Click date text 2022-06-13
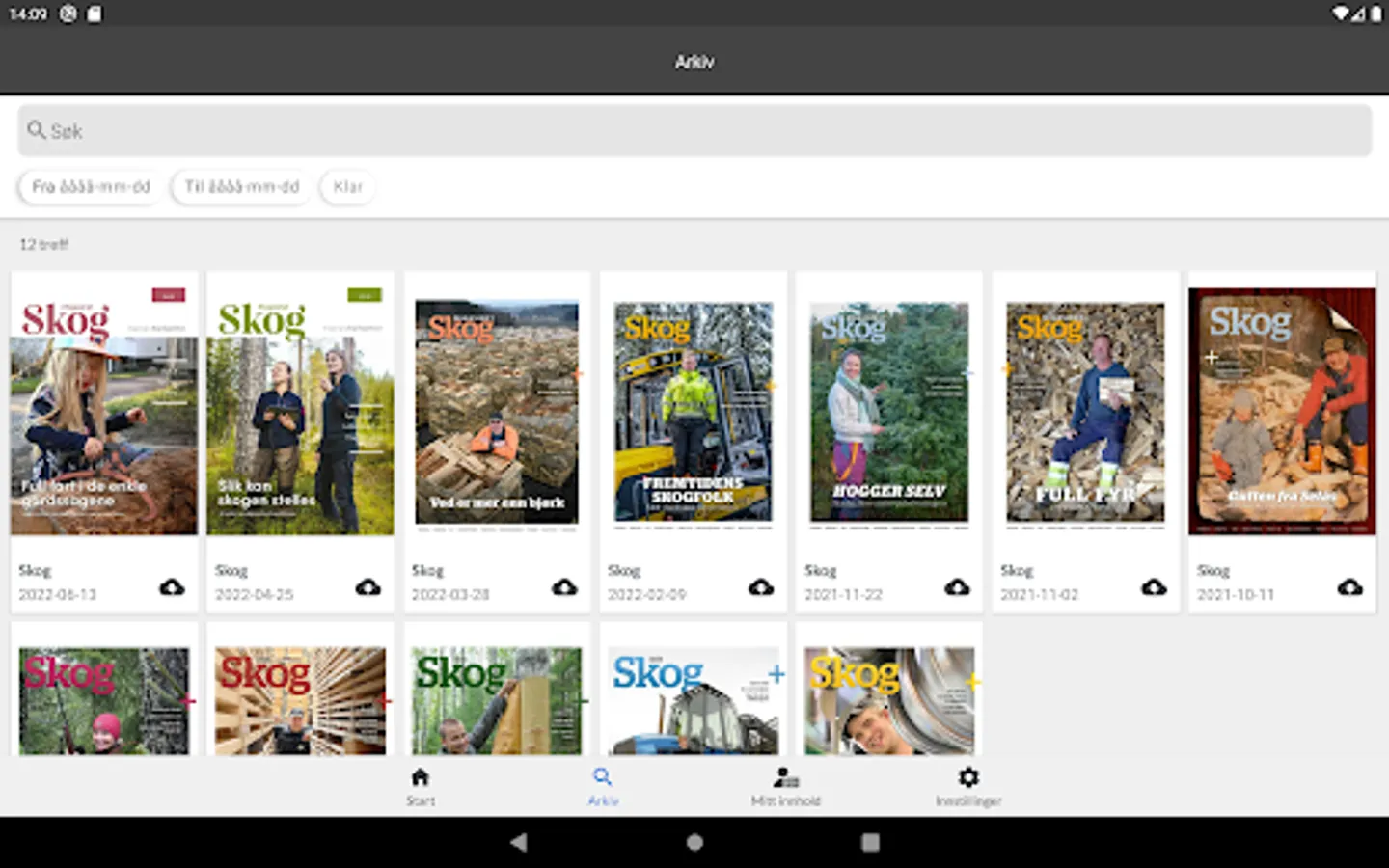 click(58, 595)
